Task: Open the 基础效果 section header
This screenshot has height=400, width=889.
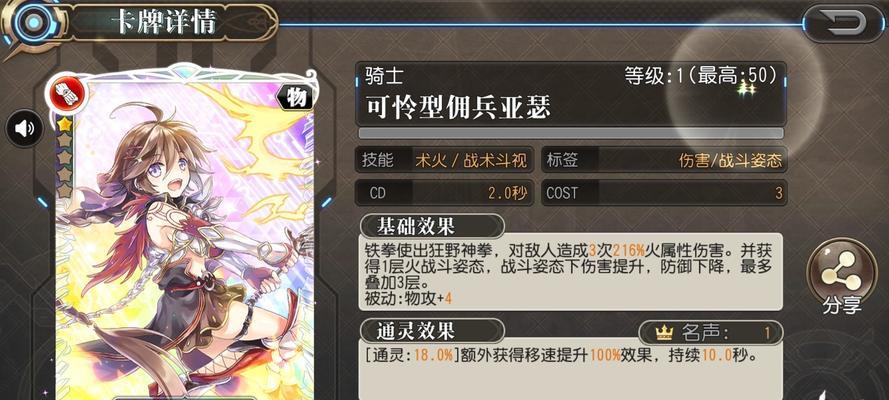Action: tap(431, 226)
